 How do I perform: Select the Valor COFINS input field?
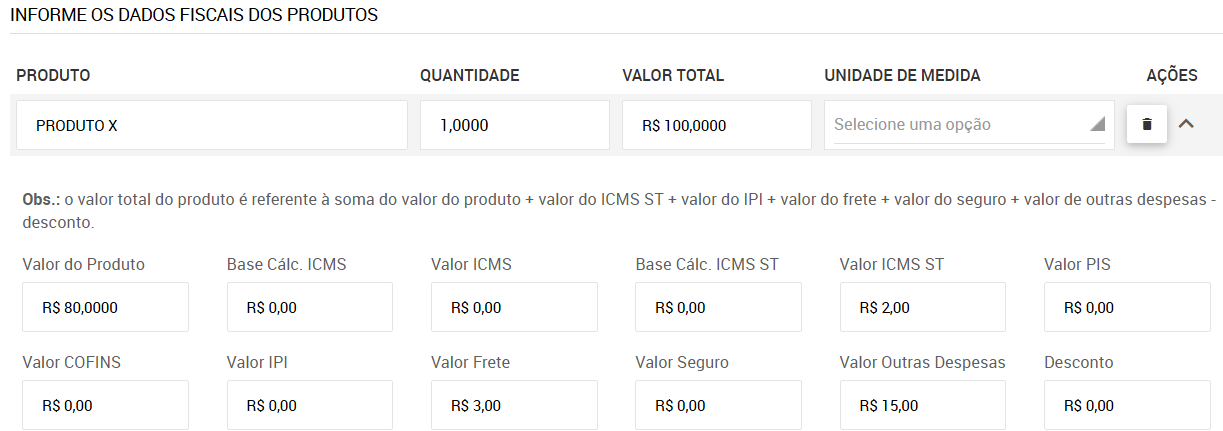click(105, 405)
